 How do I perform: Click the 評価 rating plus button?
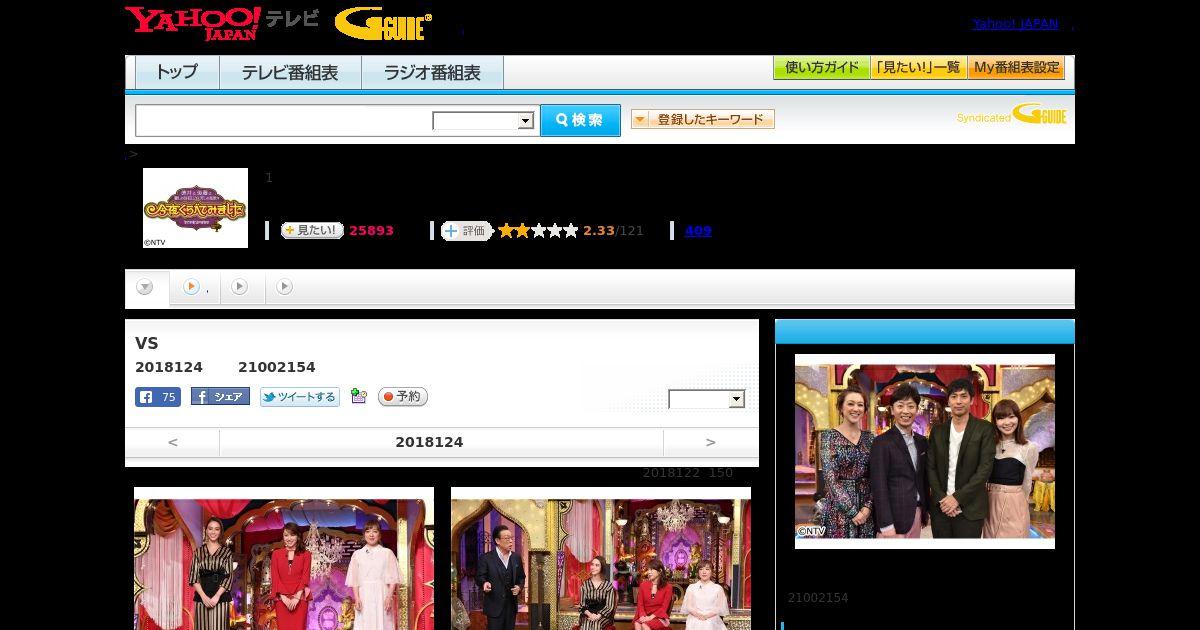point(467,231)
